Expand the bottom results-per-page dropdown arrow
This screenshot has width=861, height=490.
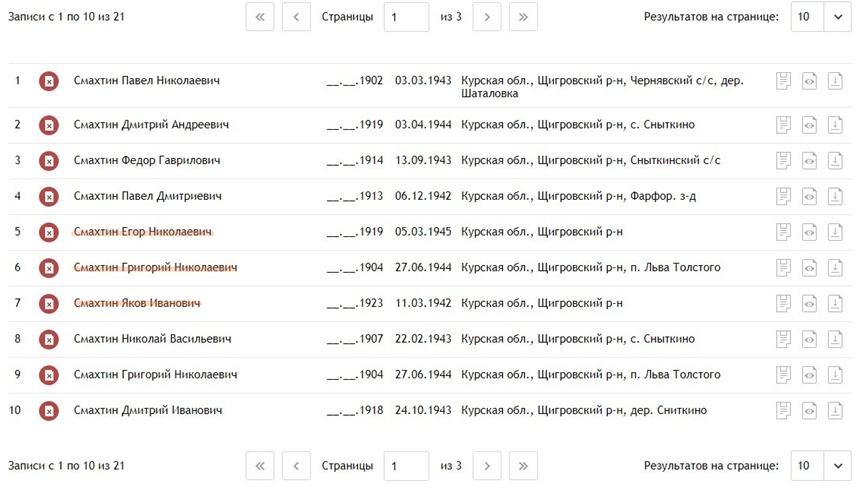click(838, 466)
